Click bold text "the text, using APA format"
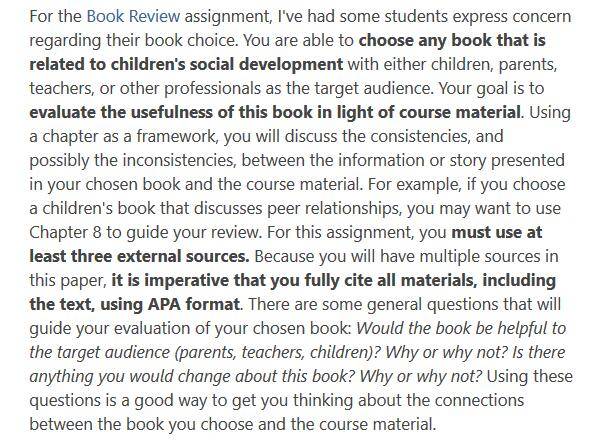 (x=135, y=304)
